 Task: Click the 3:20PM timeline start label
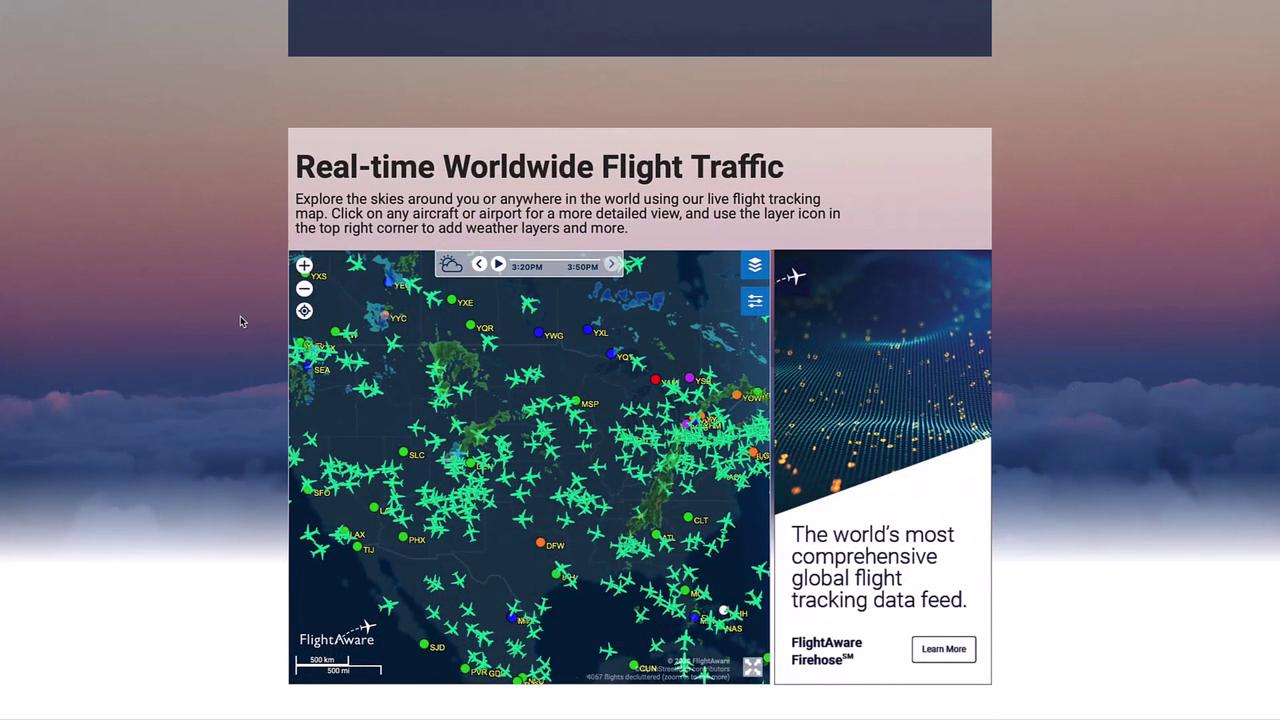[527, 267]
